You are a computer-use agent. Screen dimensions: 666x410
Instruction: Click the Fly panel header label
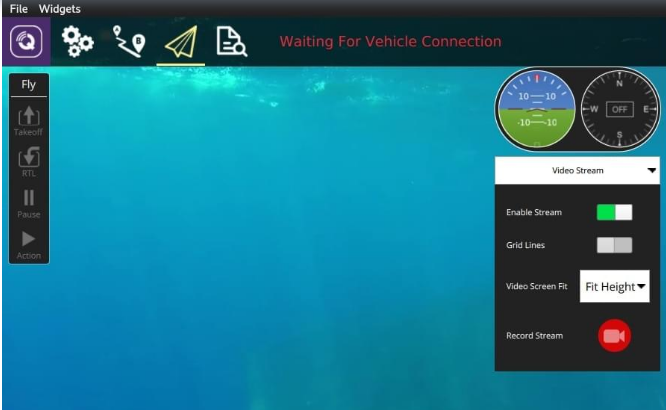(x=29, y=85)
